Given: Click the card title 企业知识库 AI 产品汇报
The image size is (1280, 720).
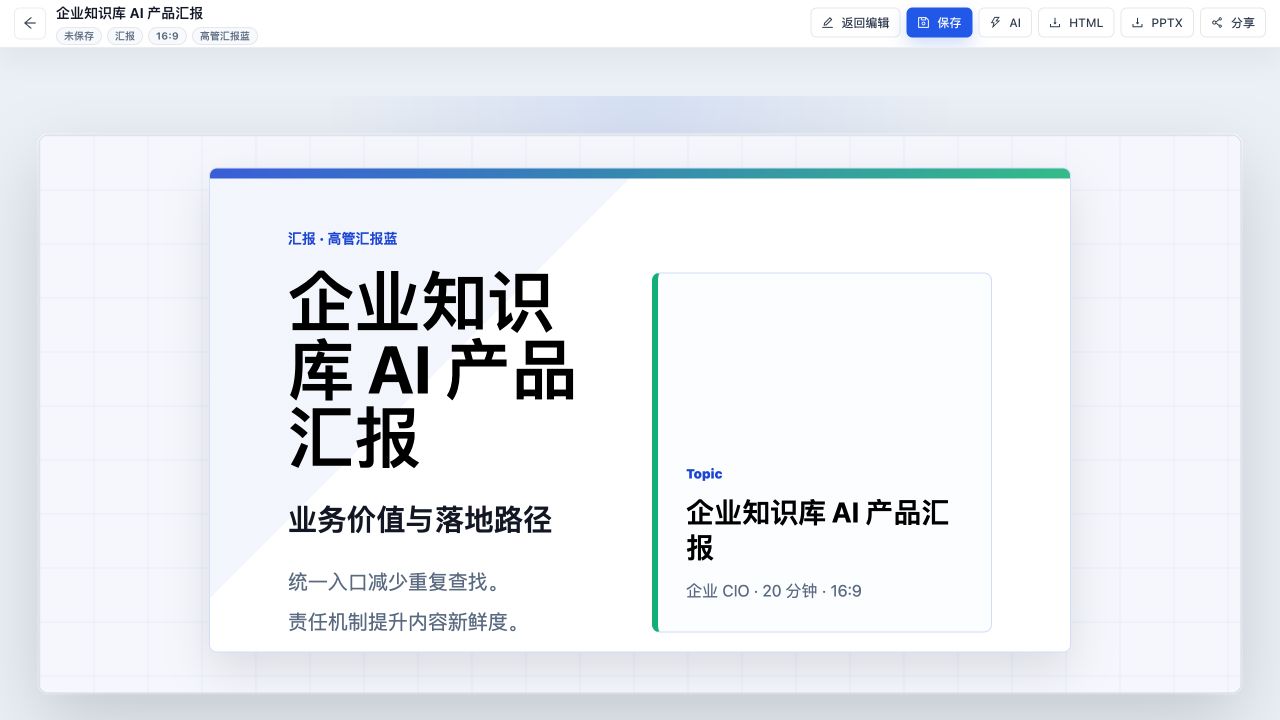Looking at the screenshot, I should click(x=817, y=530).
